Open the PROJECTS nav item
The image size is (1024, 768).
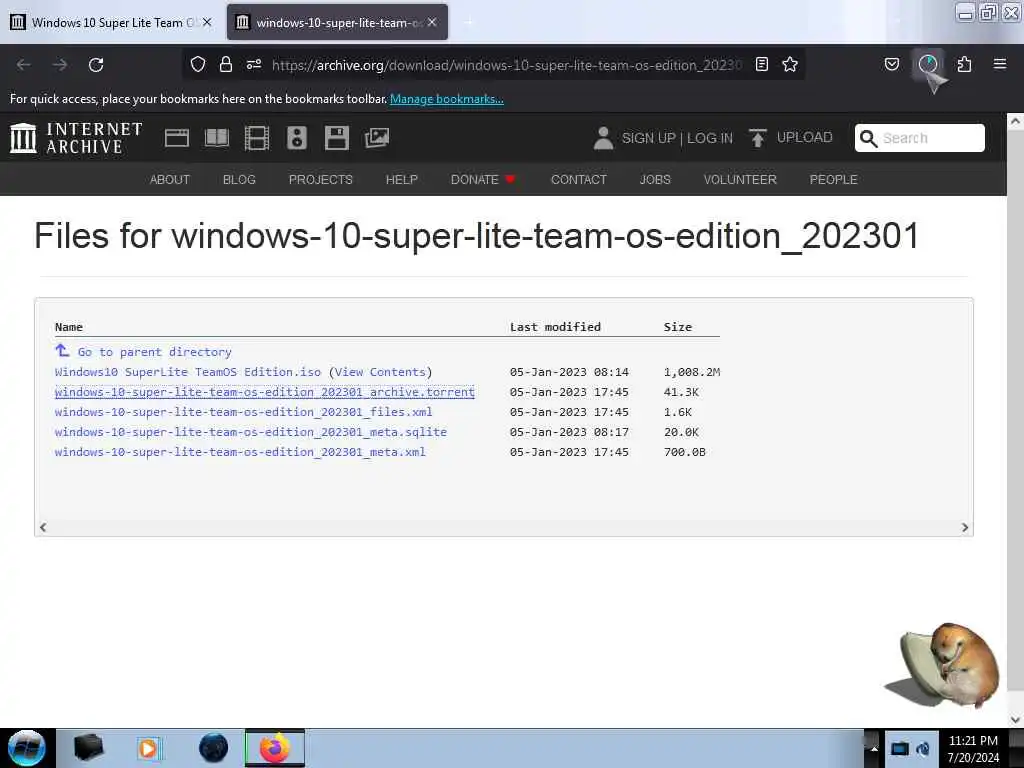(321, 180)
